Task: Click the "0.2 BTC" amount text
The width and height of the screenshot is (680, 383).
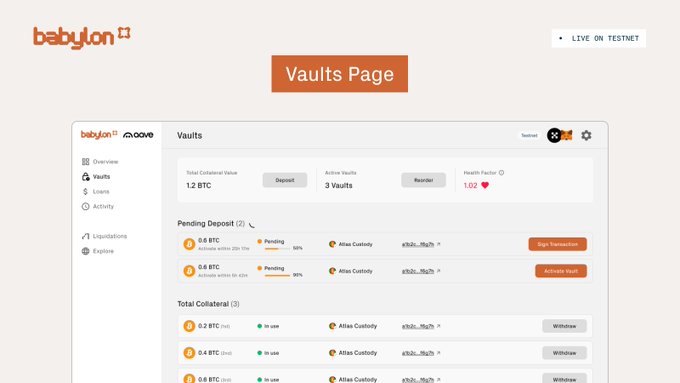Action: [209, 326]
